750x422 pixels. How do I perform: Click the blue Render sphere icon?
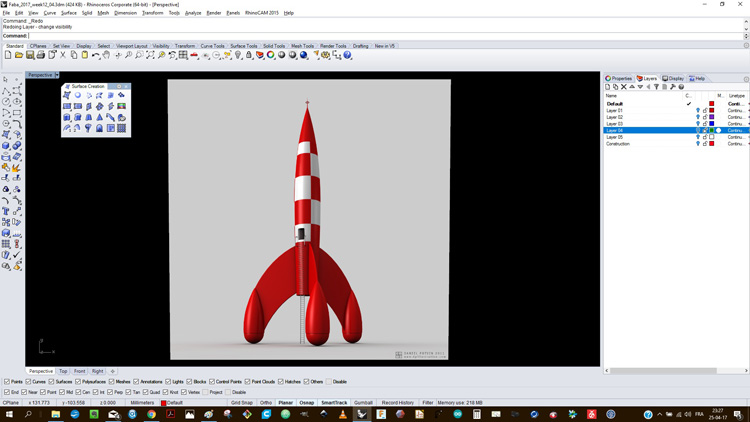tap(304, 56)
